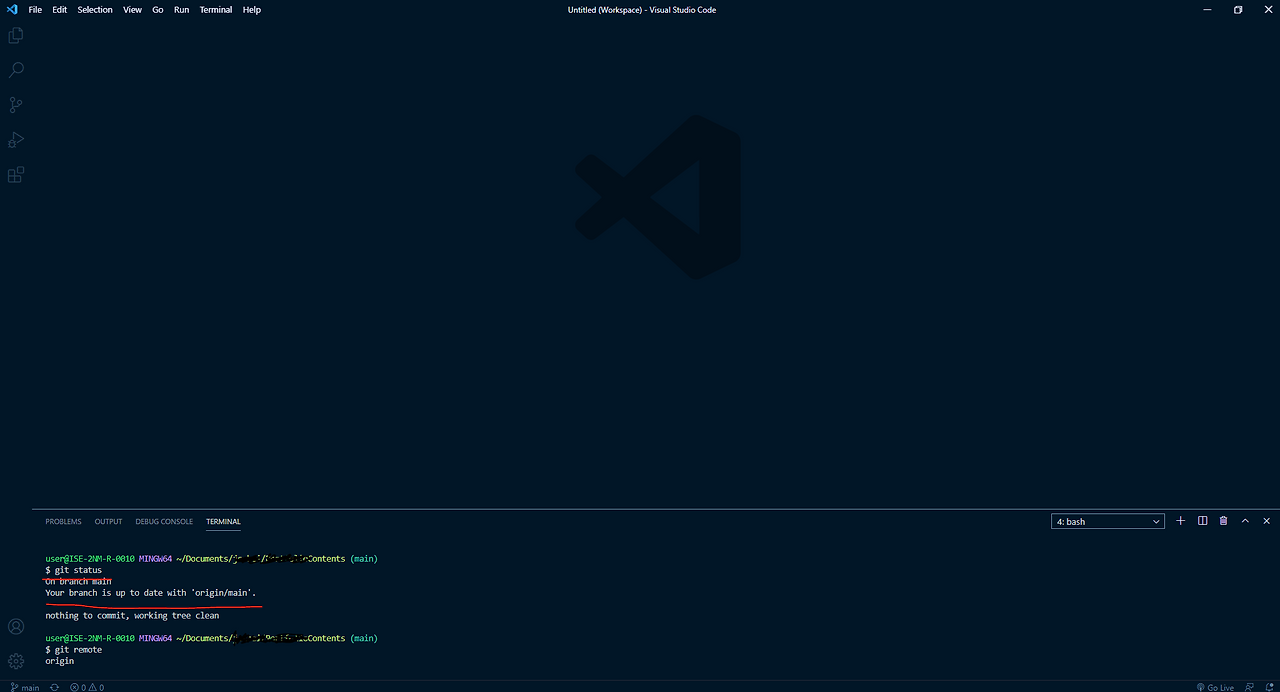Maximize the panel with the chevron toggle

[1245, 520]
